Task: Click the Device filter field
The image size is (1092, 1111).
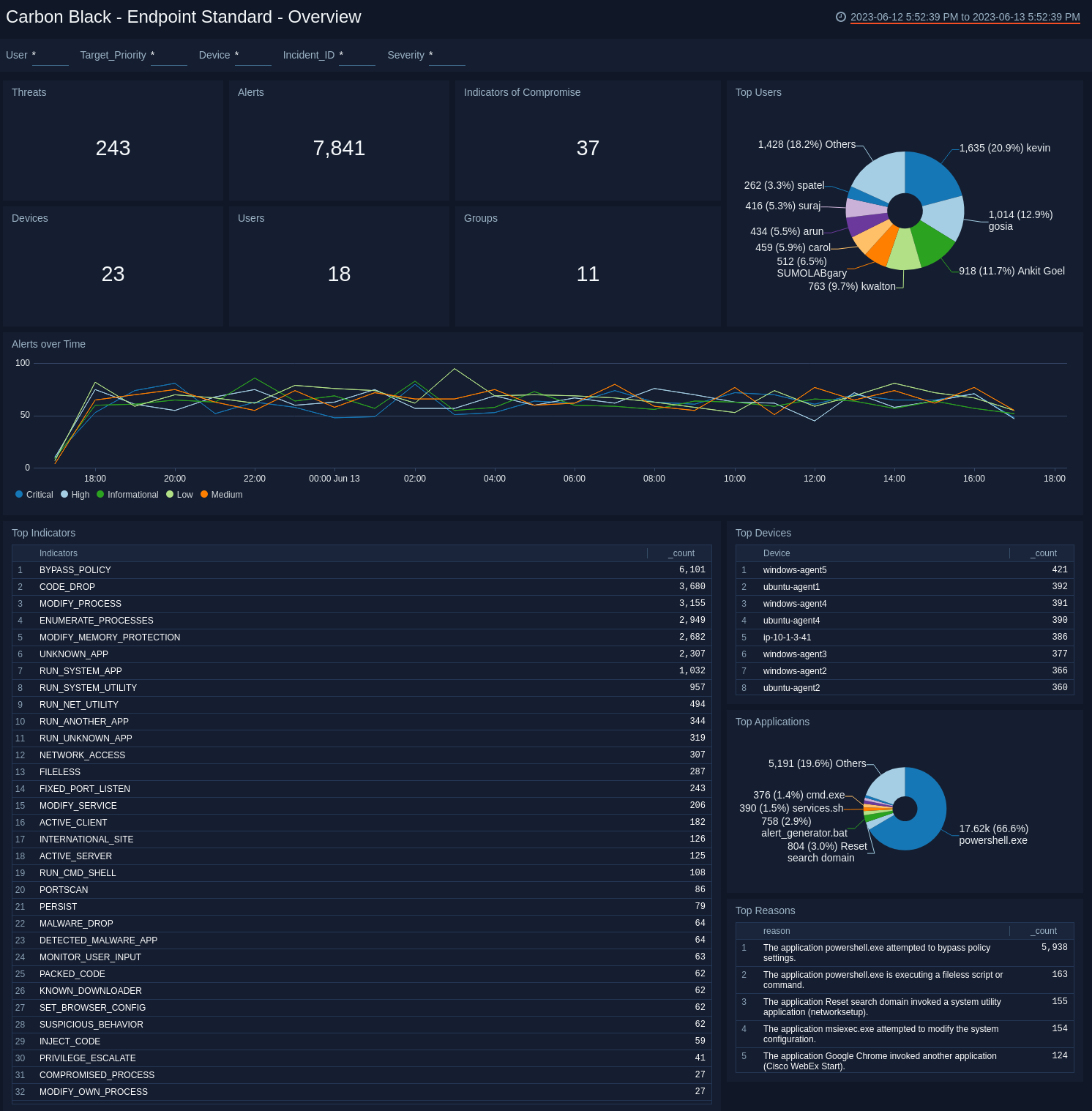Action: (253, 57)
